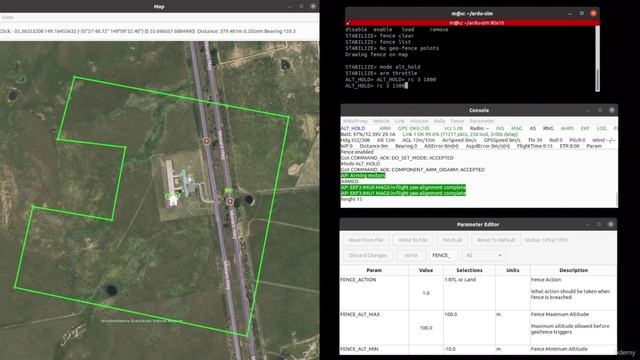
Task: Click the FlightTime readout in Console
Action: pyautogui.click(x=534, y=146)
